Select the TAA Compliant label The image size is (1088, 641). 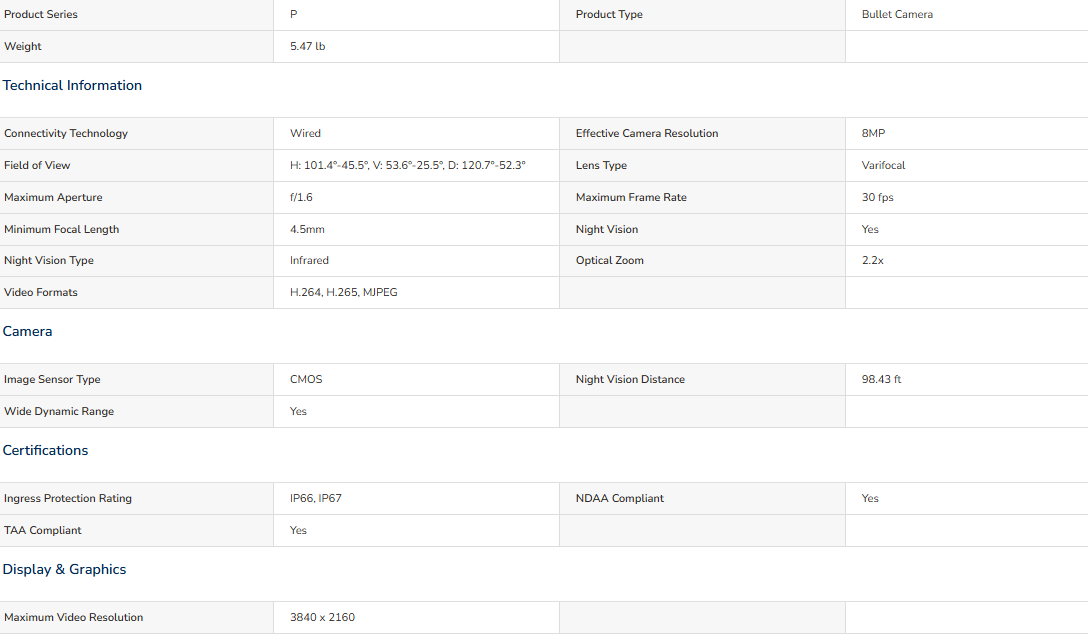[x=43, y=530]
